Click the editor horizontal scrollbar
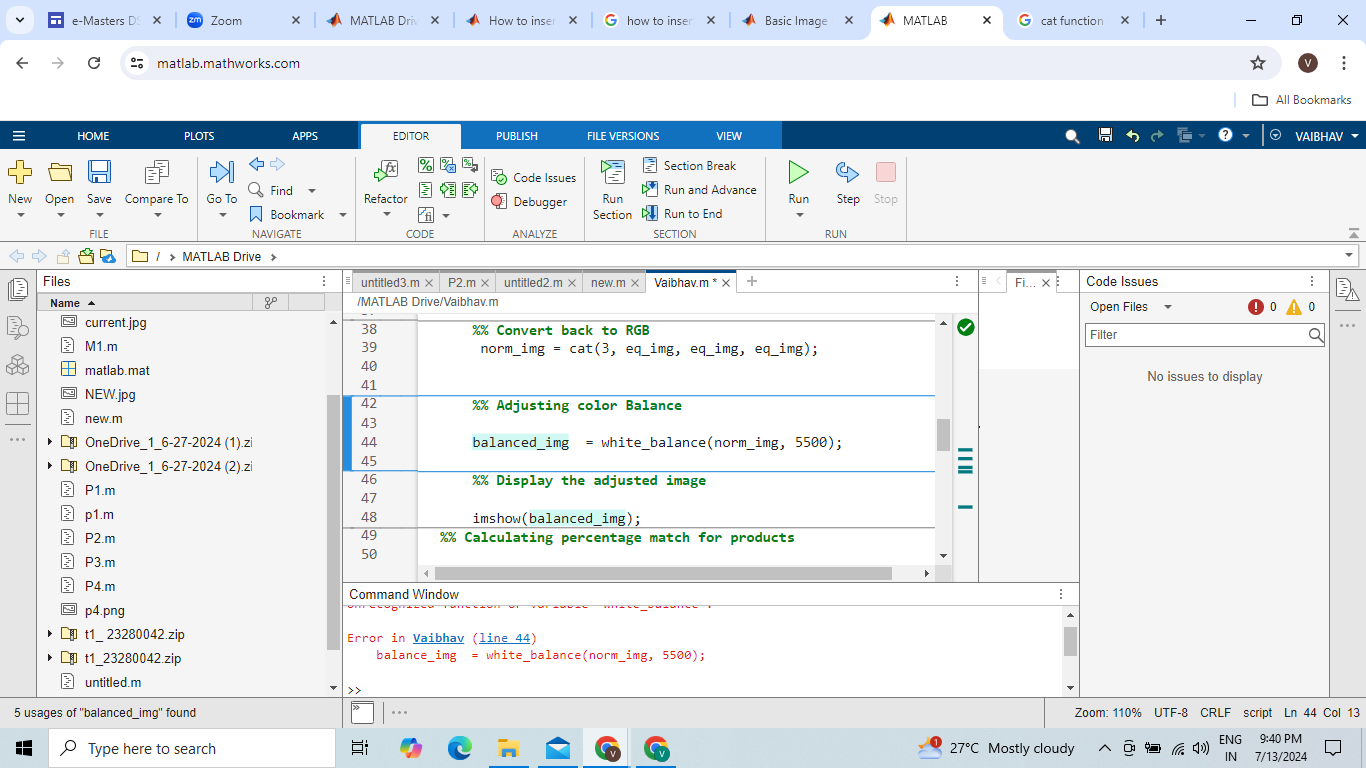 tap(662, 573)
